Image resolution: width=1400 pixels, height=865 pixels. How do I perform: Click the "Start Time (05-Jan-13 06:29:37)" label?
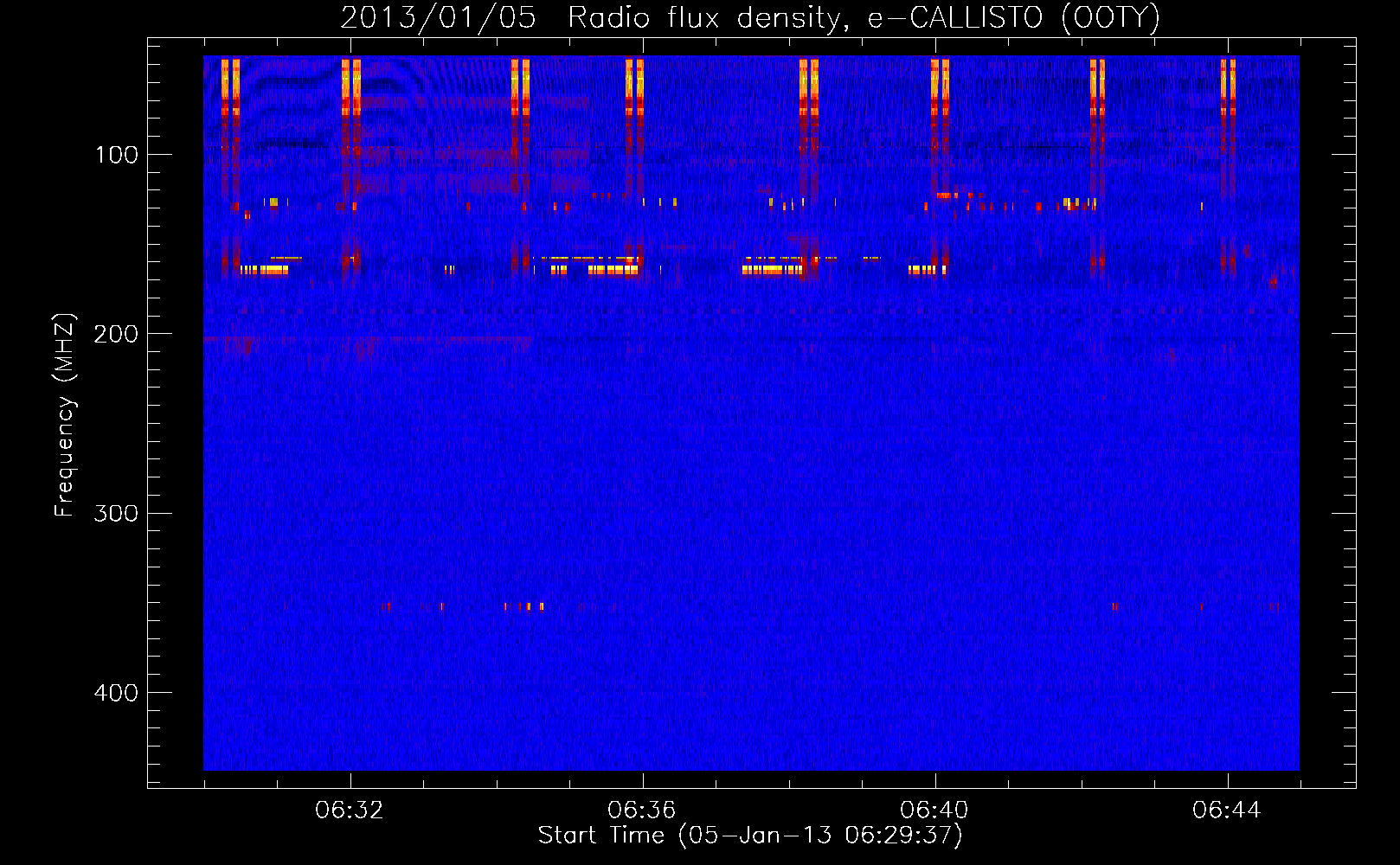[x=750, y=836]
